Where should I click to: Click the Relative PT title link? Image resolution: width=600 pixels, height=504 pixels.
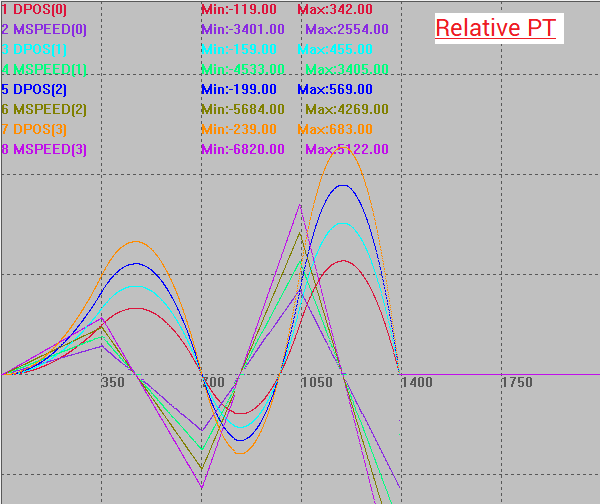click(x=499, y=28)
